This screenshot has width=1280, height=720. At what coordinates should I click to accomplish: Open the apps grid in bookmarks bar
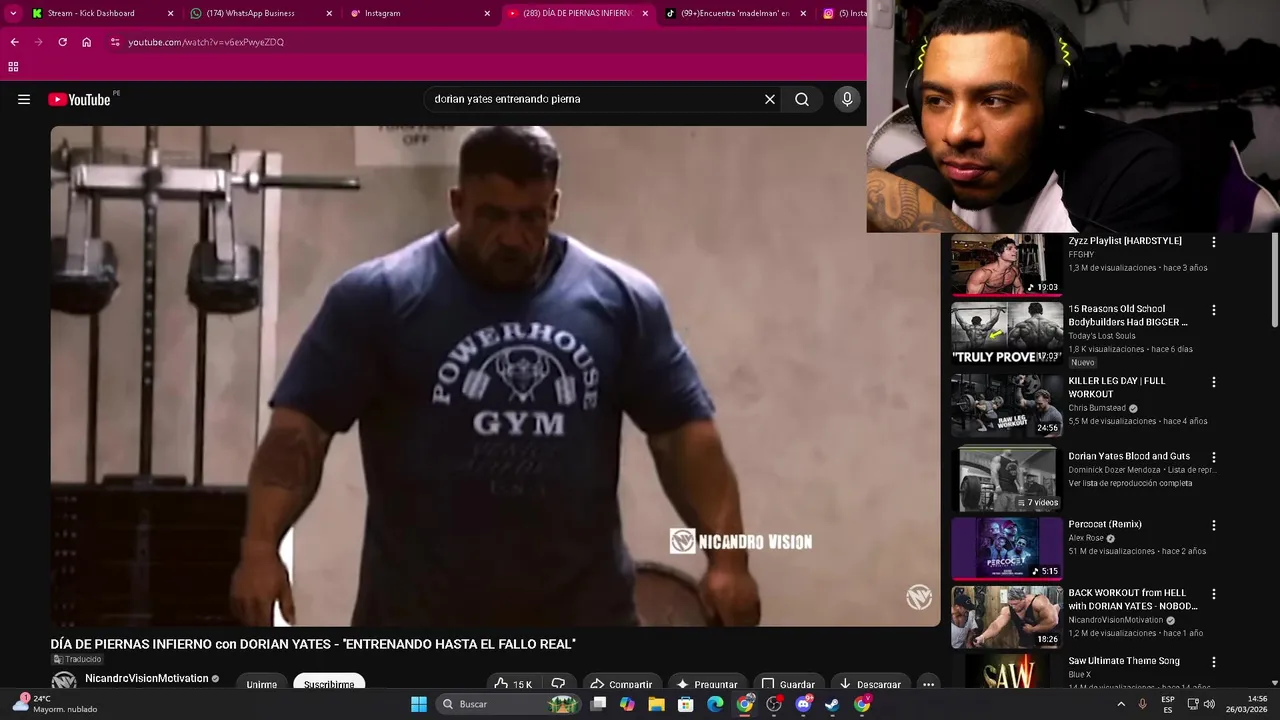[13, 67]
